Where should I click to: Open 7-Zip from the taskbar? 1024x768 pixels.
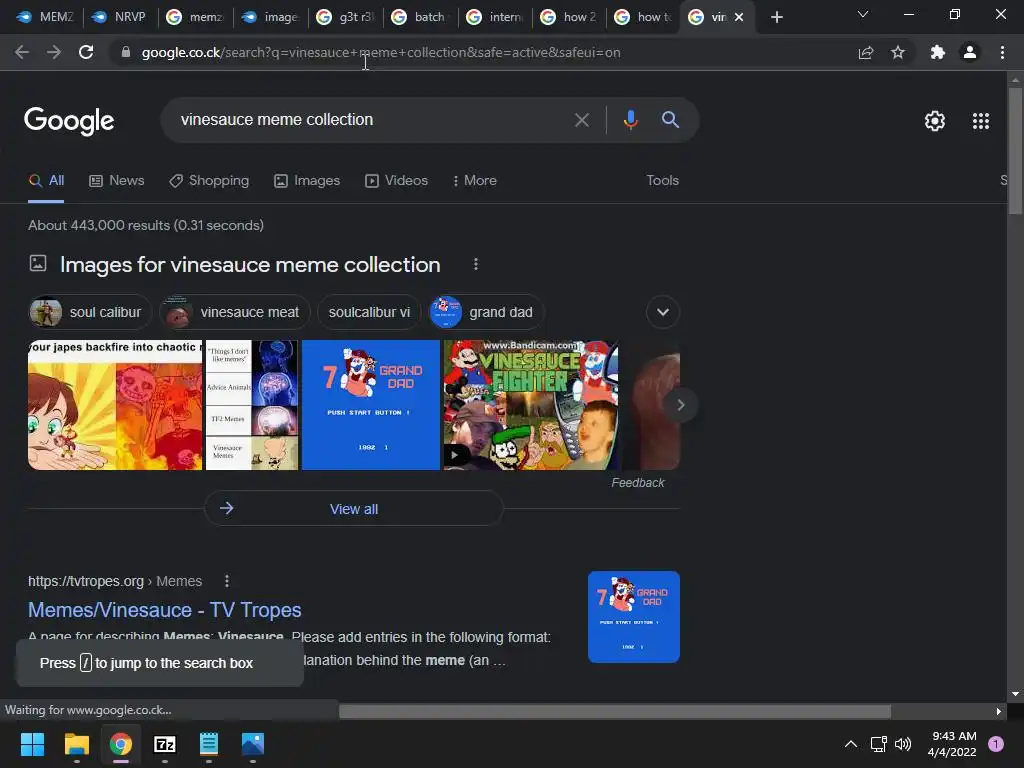pos(165,744)
